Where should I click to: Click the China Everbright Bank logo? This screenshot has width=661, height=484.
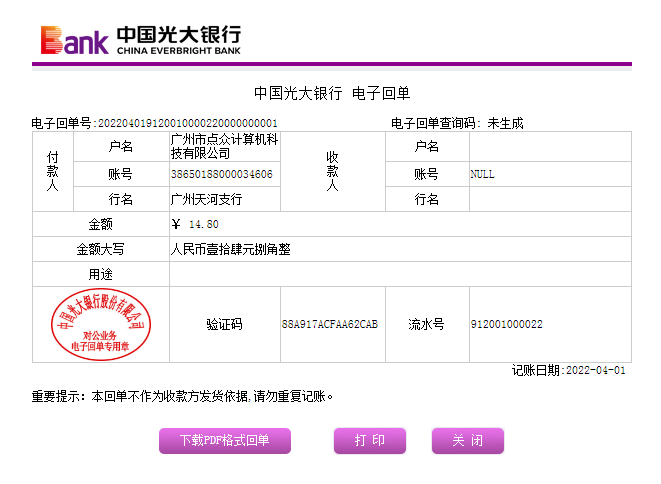click(141, 38)
